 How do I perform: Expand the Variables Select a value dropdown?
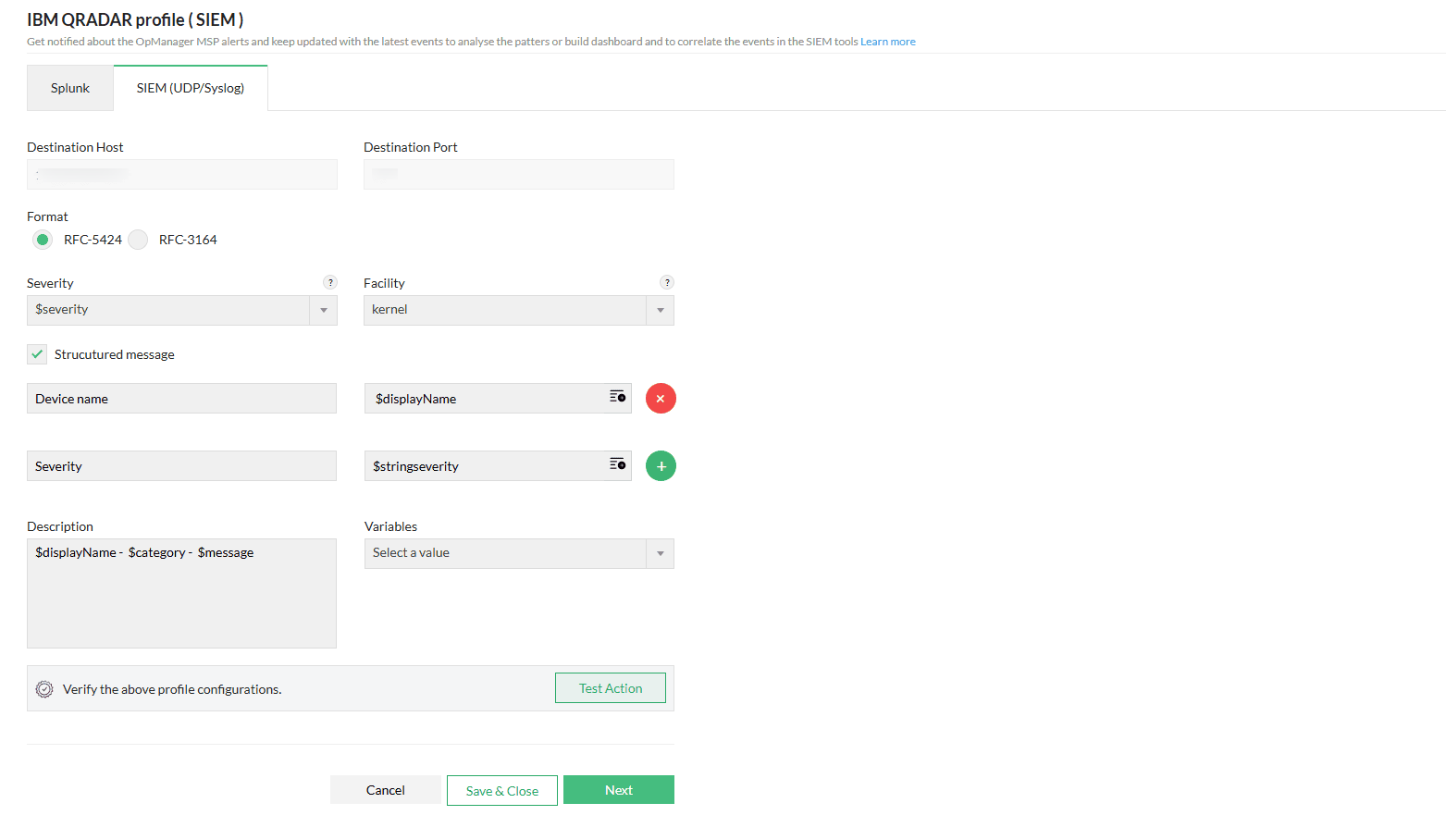[x=660, y=553]
